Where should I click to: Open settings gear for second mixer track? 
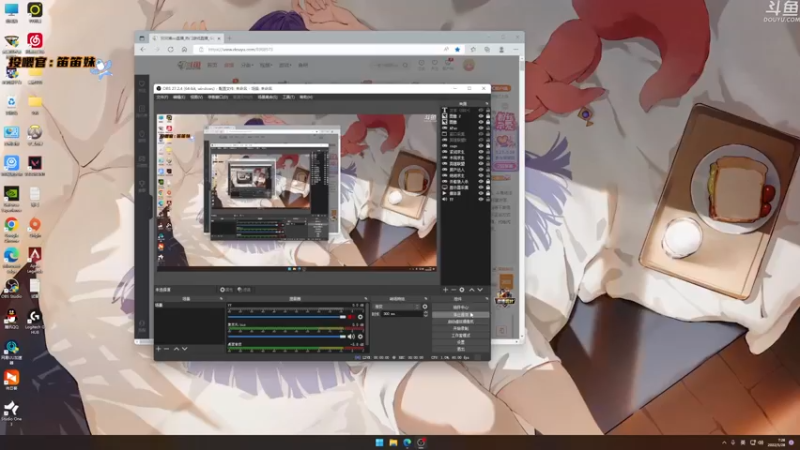360,337
